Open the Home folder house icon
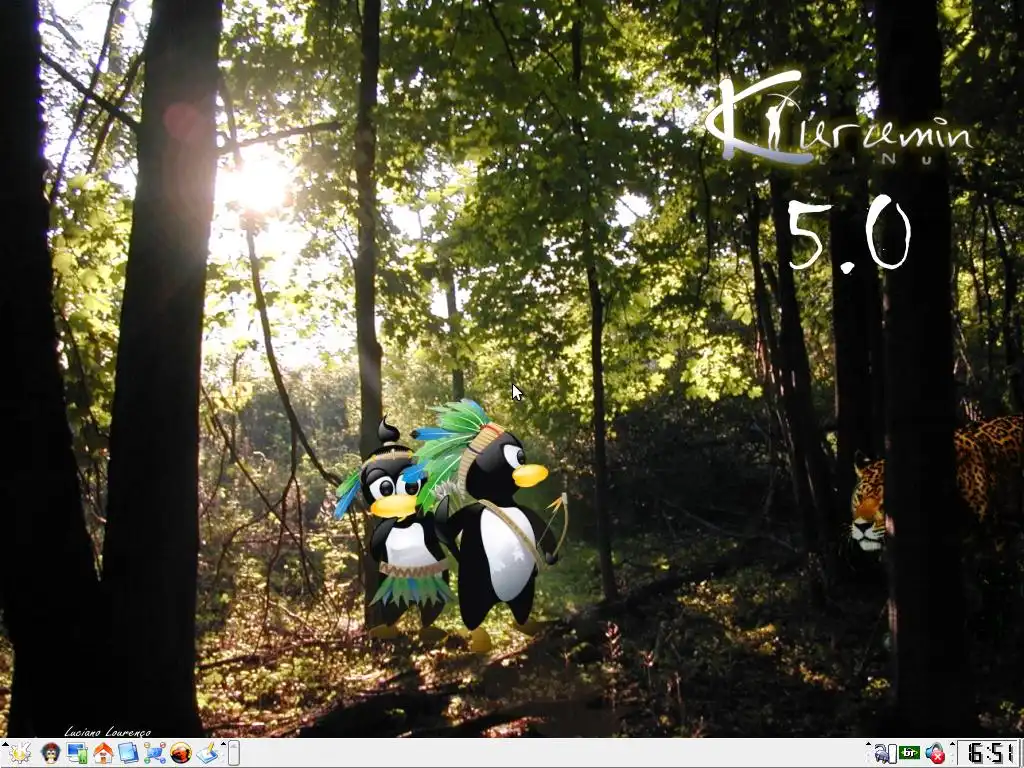1024x768 pixels. point(103,754)
